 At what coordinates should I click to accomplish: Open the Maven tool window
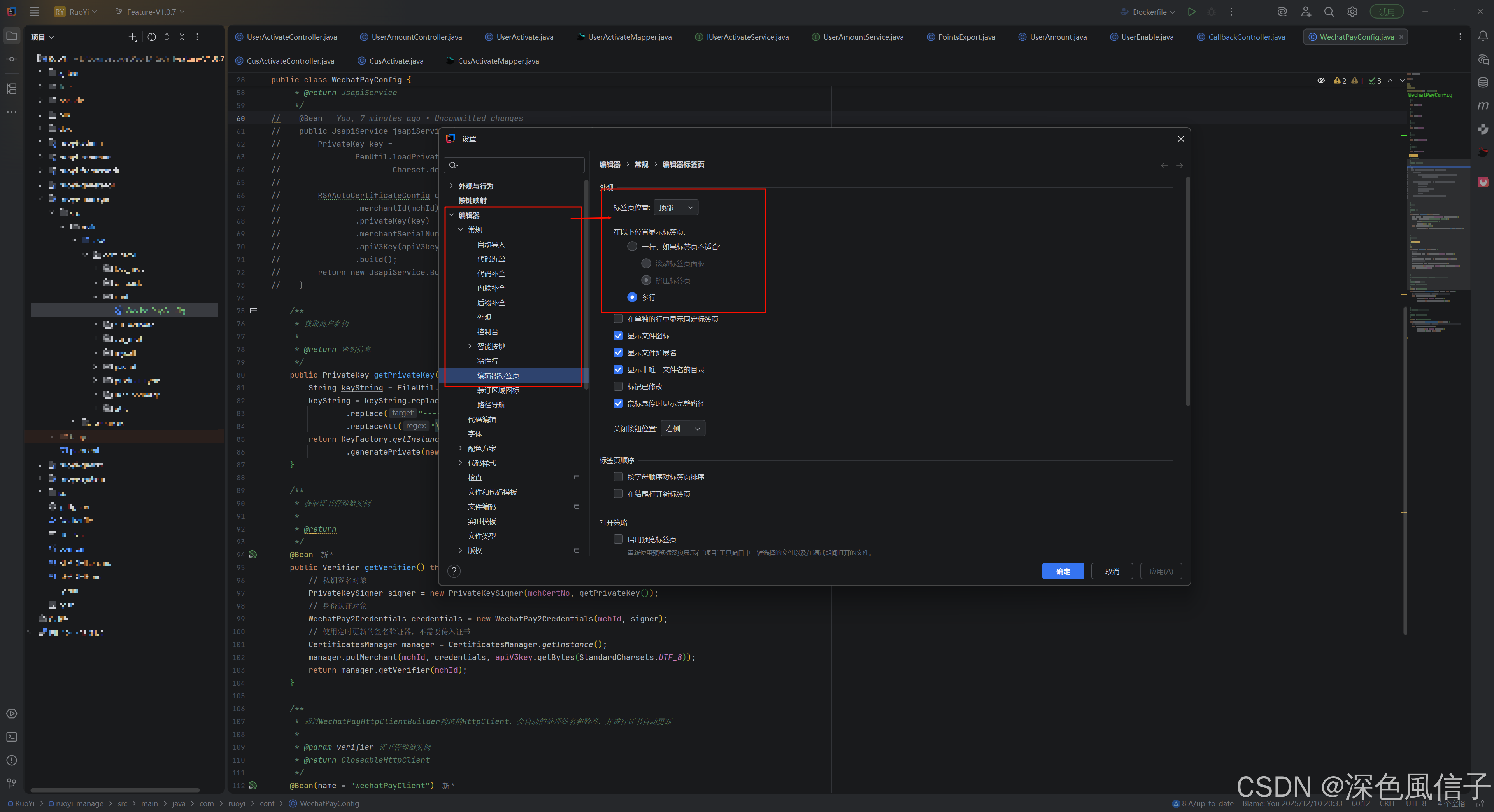1482,105
